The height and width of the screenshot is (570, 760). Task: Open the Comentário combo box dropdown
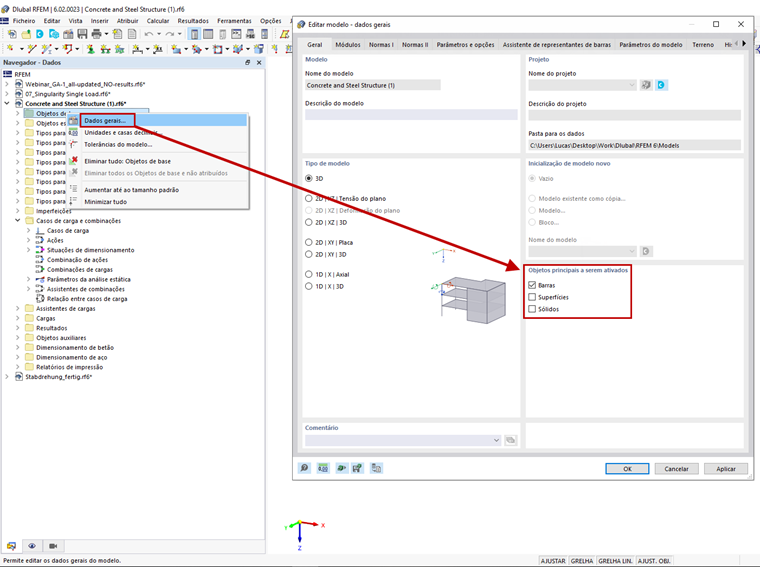point(496,440)
